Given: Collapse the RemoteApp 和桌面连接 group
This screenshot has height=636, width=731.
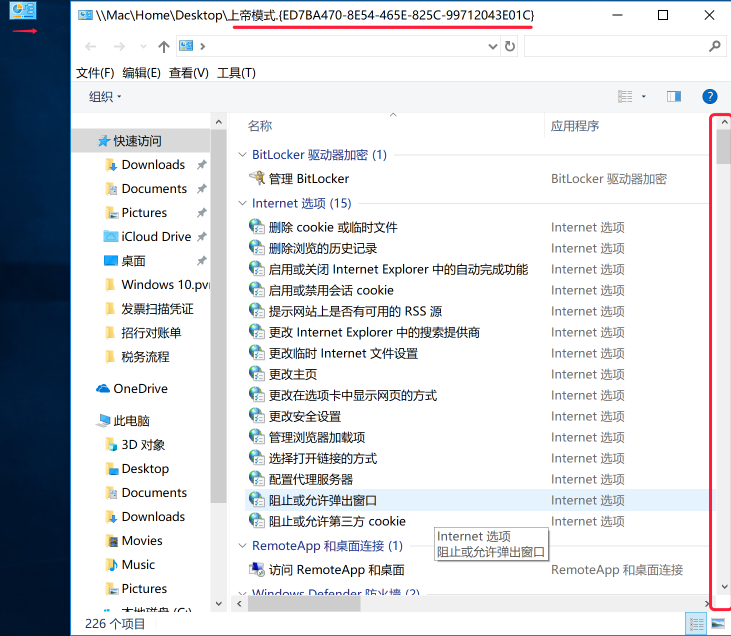Looking at the screenshot, I should tap(242, 546).
